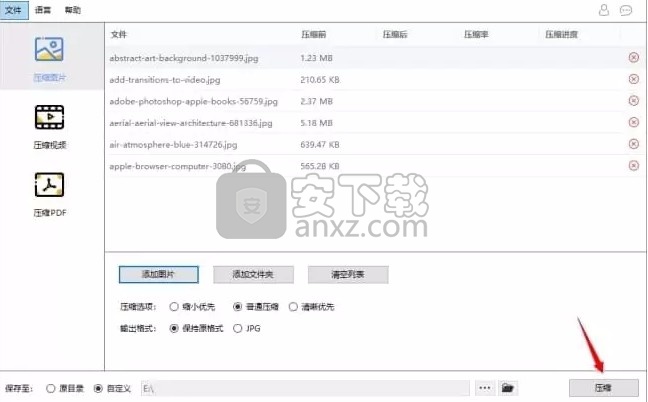
Task: Click the user account icon
Action: (x=603, y=10)
